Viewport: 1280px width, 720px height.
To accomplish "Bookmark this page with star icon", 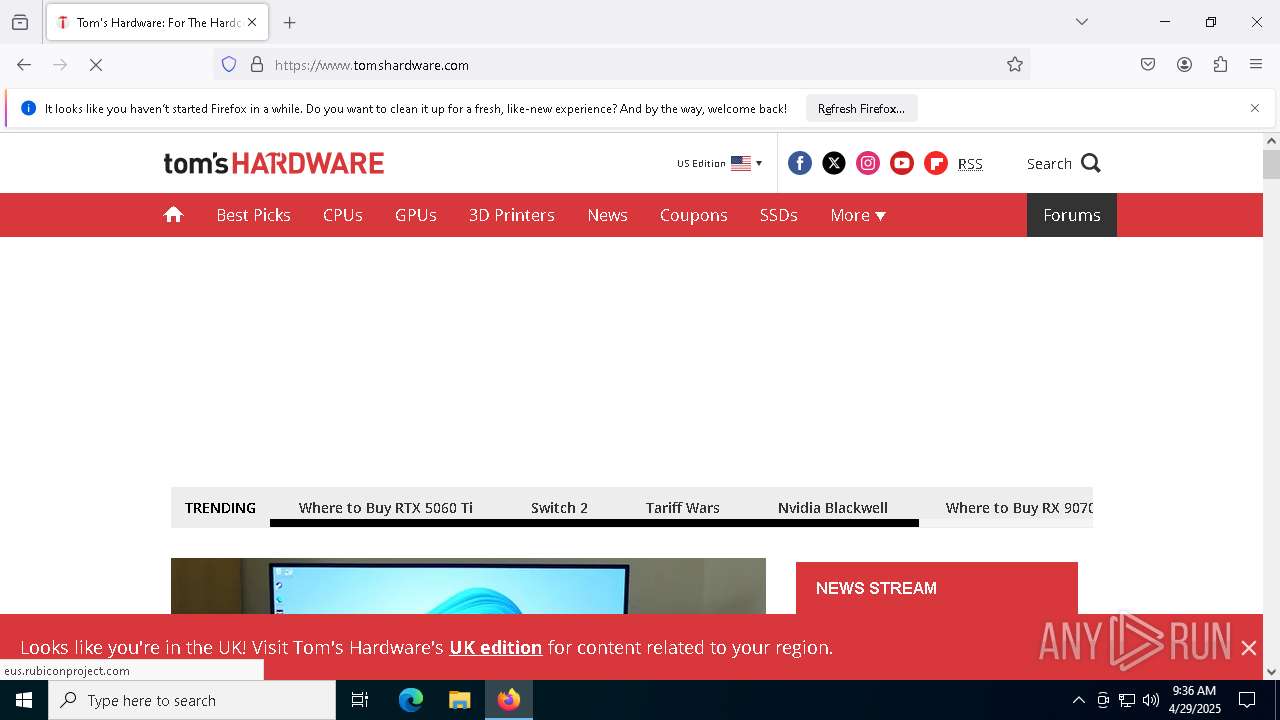I will (x=1015, y=65).
